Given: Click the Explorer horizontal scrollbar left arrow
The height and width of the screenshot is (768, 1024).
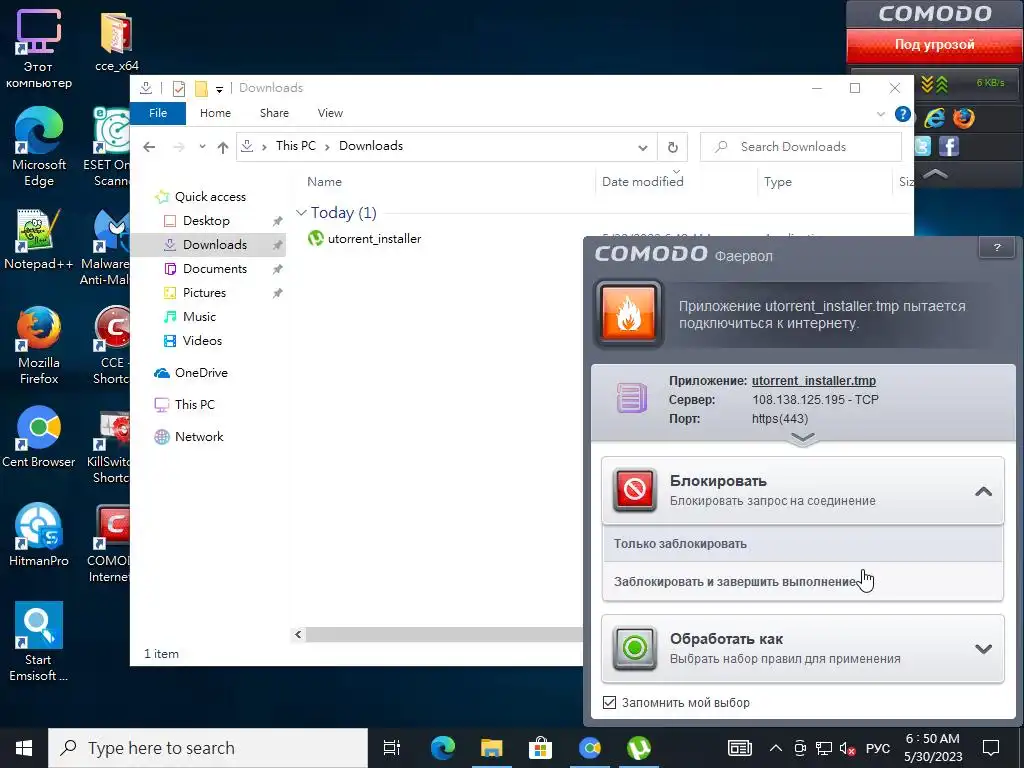Looking at the screenshot, I should click(x=298, y=634).
